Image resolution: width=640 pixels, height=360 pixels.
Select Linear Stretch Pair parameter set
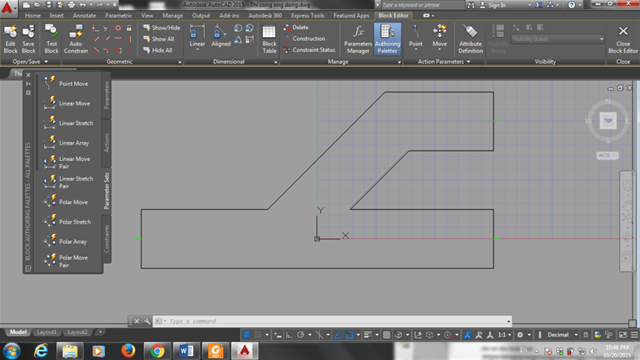pyautogui.click(x=68, y=182)
